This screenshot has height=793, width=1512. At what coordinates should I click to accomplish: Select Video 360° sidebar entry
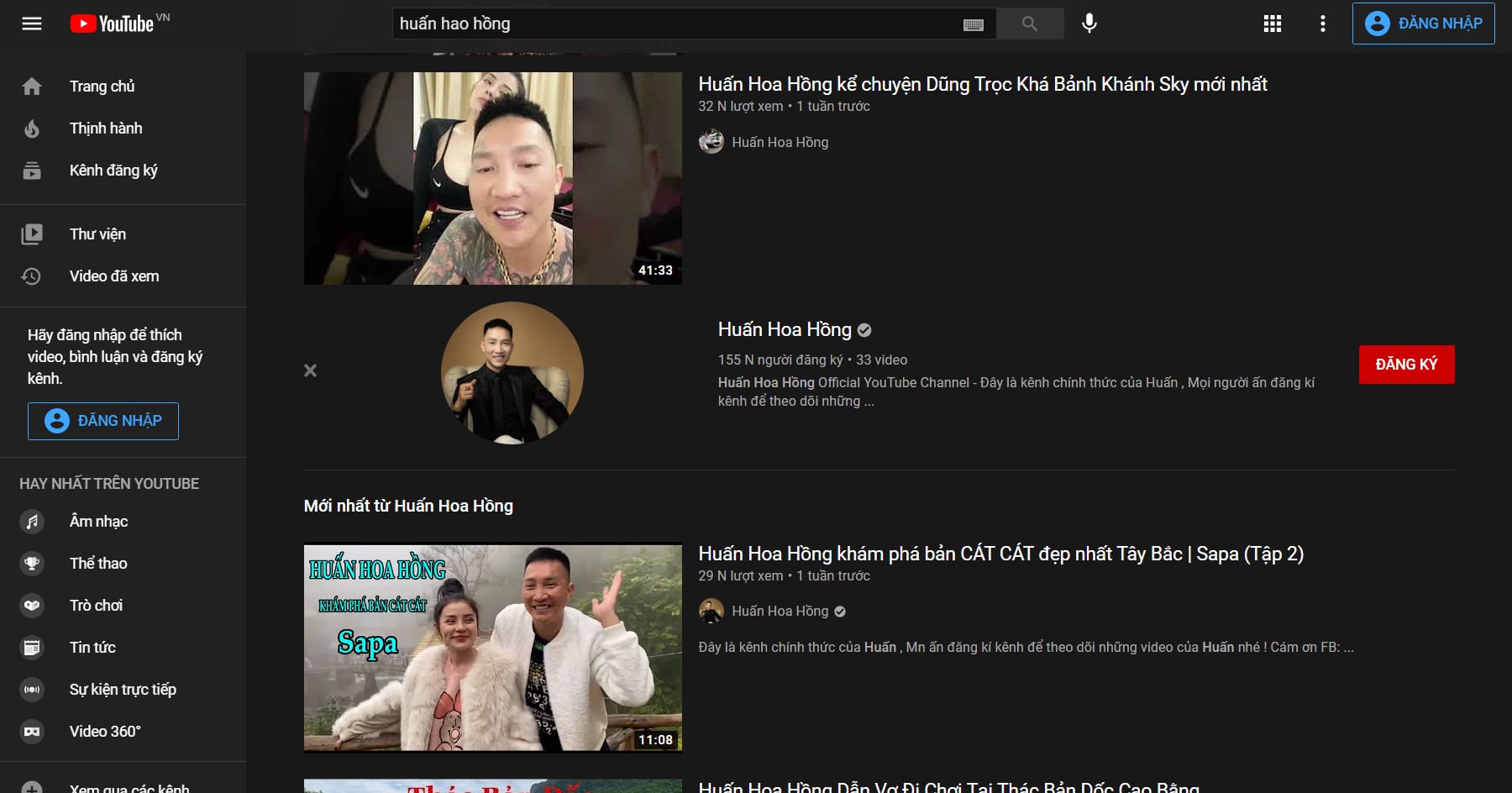coord(123,732)
